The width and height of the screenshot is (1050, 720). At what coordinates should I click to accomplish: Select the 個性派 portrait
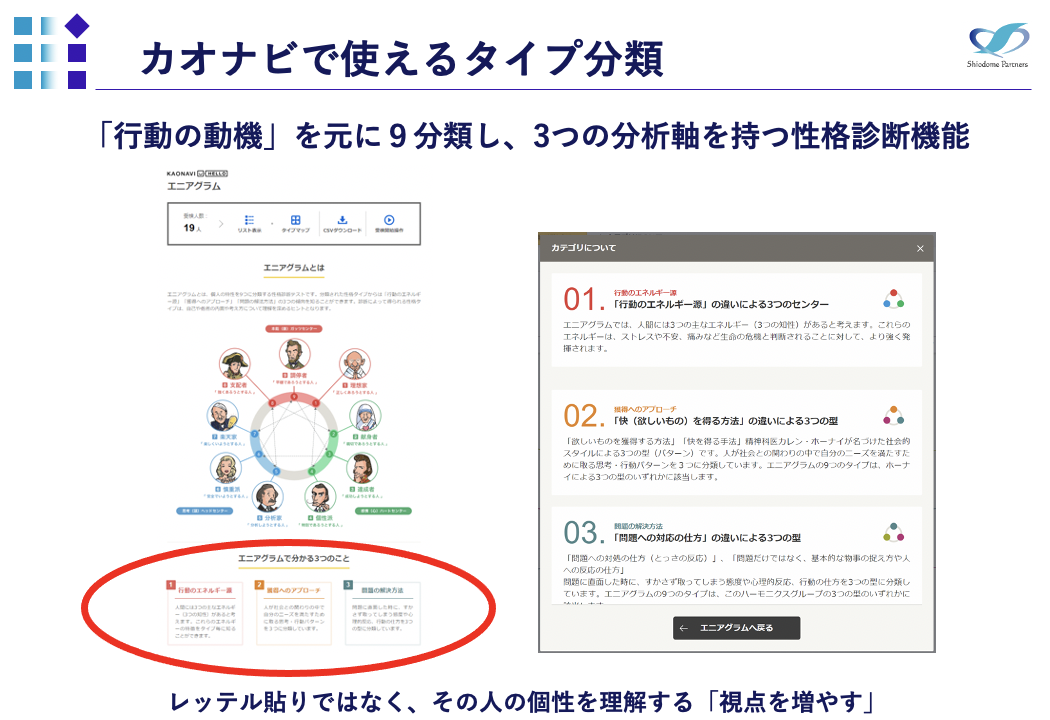click(320, 497)
